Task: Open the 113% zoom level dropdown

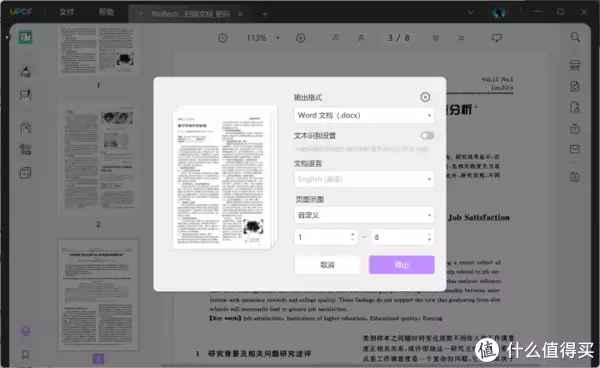Action: (263, 38)
